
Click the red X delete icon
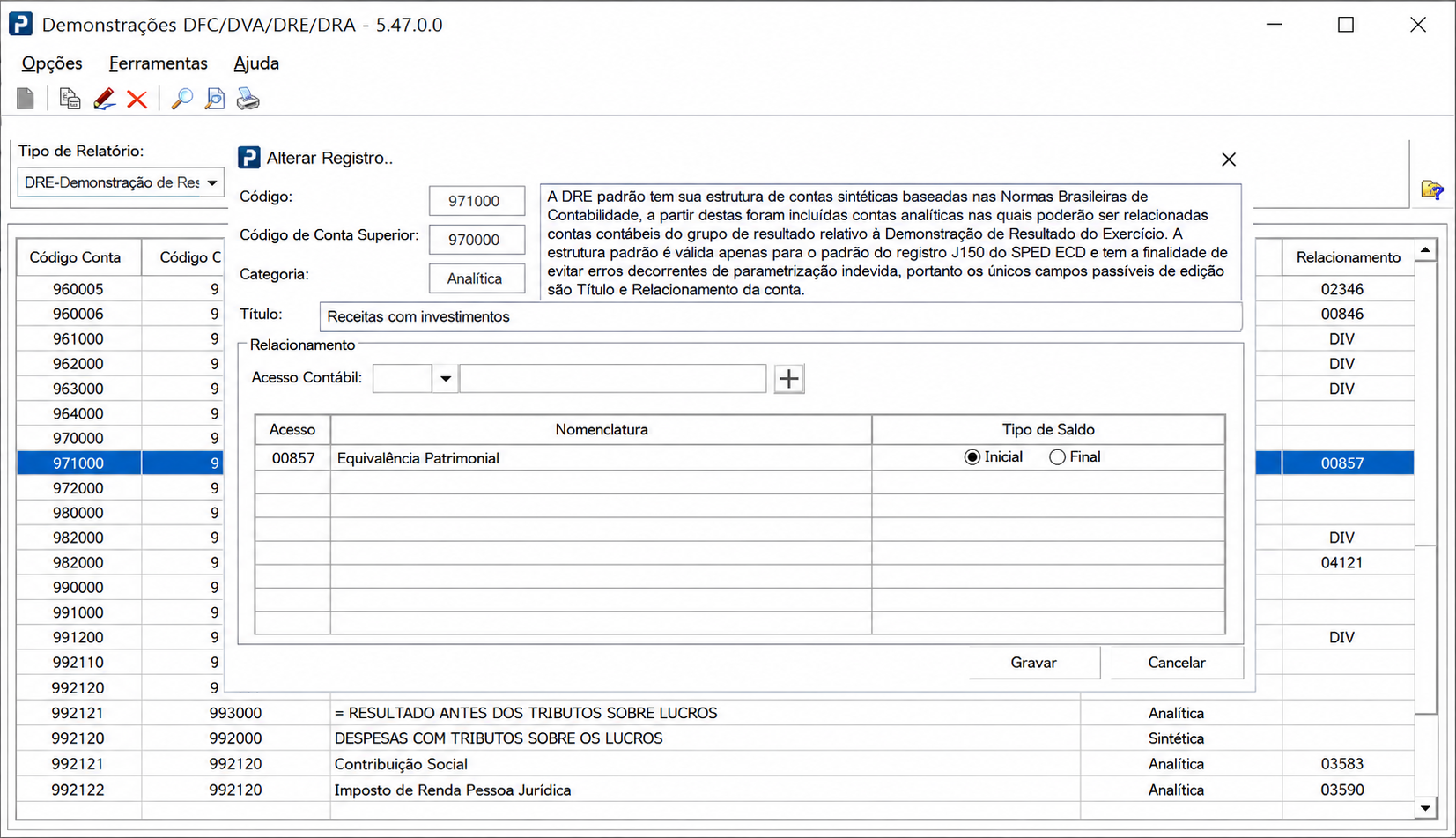[x=137, y=99]
